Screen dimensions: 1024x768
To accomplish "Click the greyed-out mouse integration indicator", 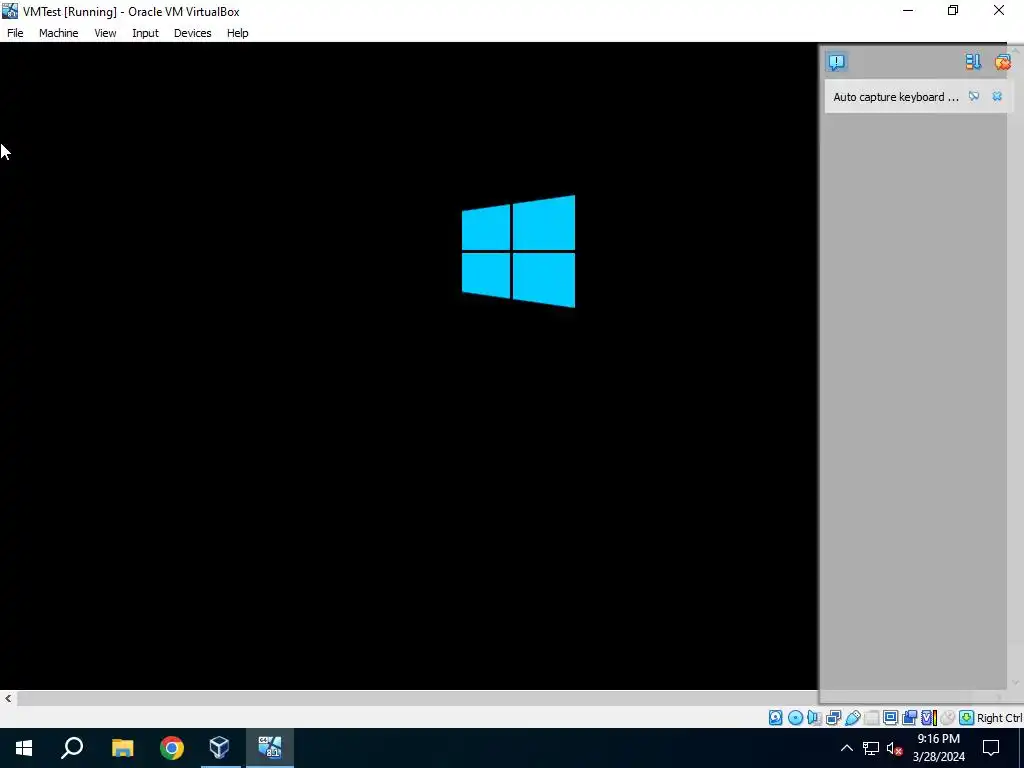I will pos(947,718).
